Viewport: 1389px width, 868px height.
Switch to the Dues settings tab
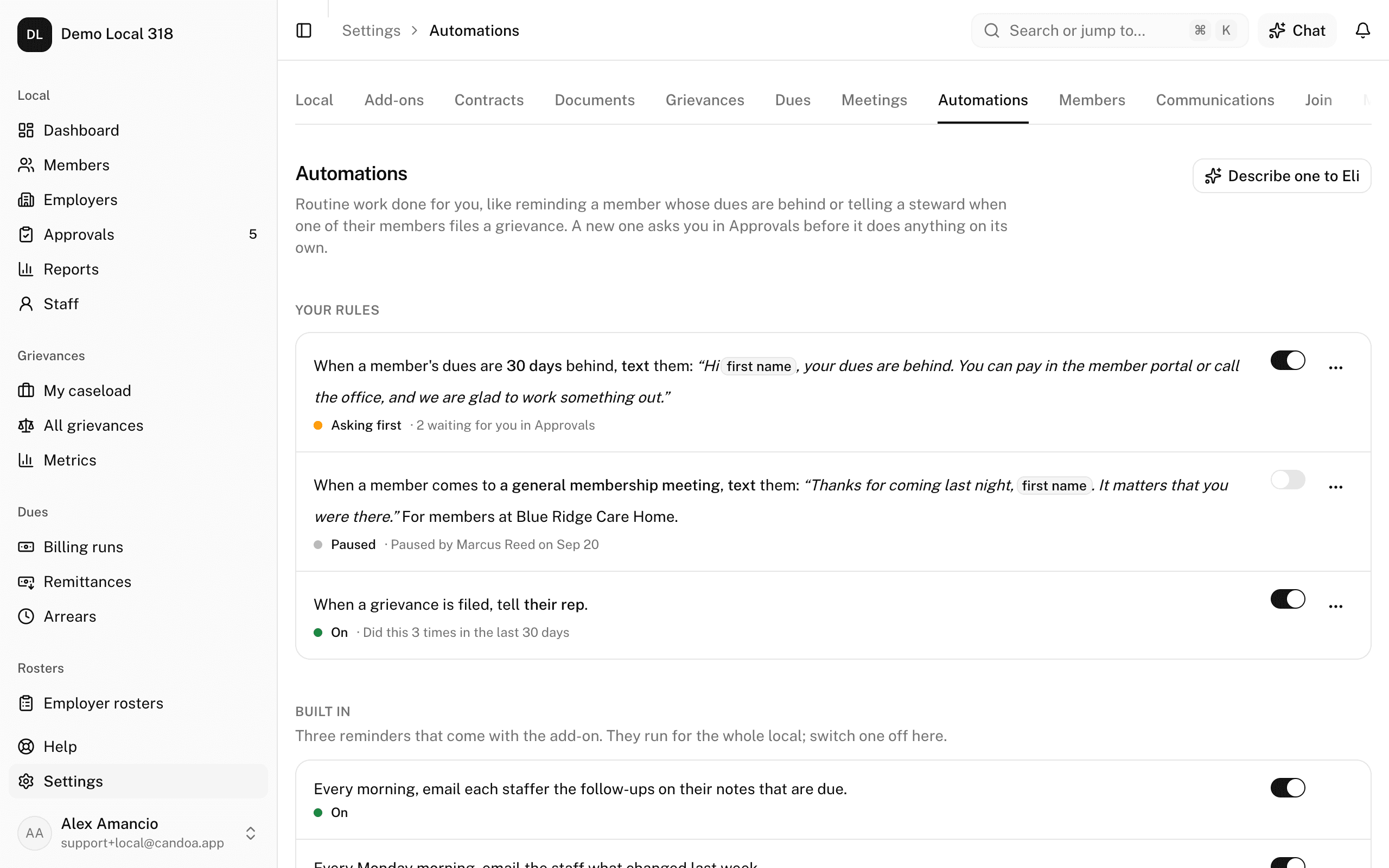pyautogui.click(x=792, y=100)
